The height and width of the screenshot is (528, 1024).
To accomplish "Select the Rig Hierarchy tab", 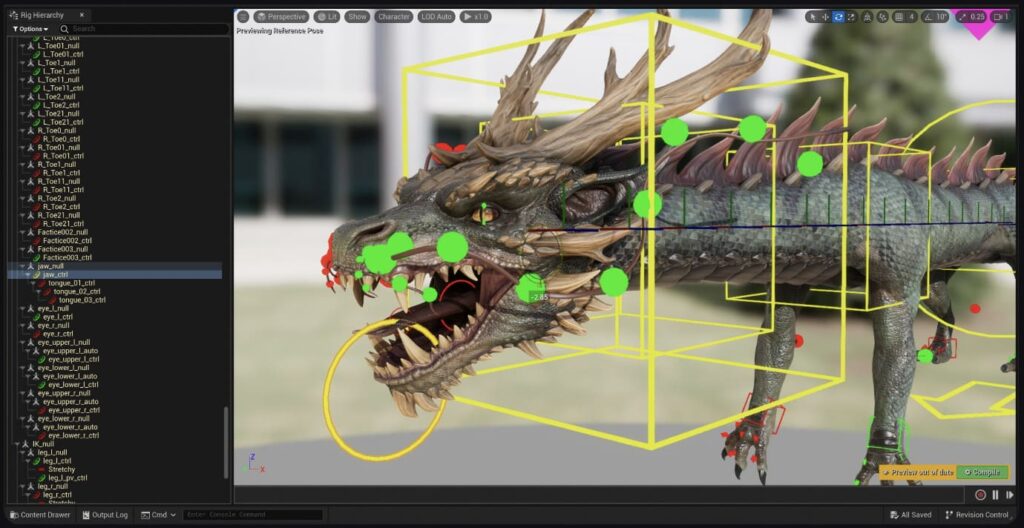I will click(42, 15).
